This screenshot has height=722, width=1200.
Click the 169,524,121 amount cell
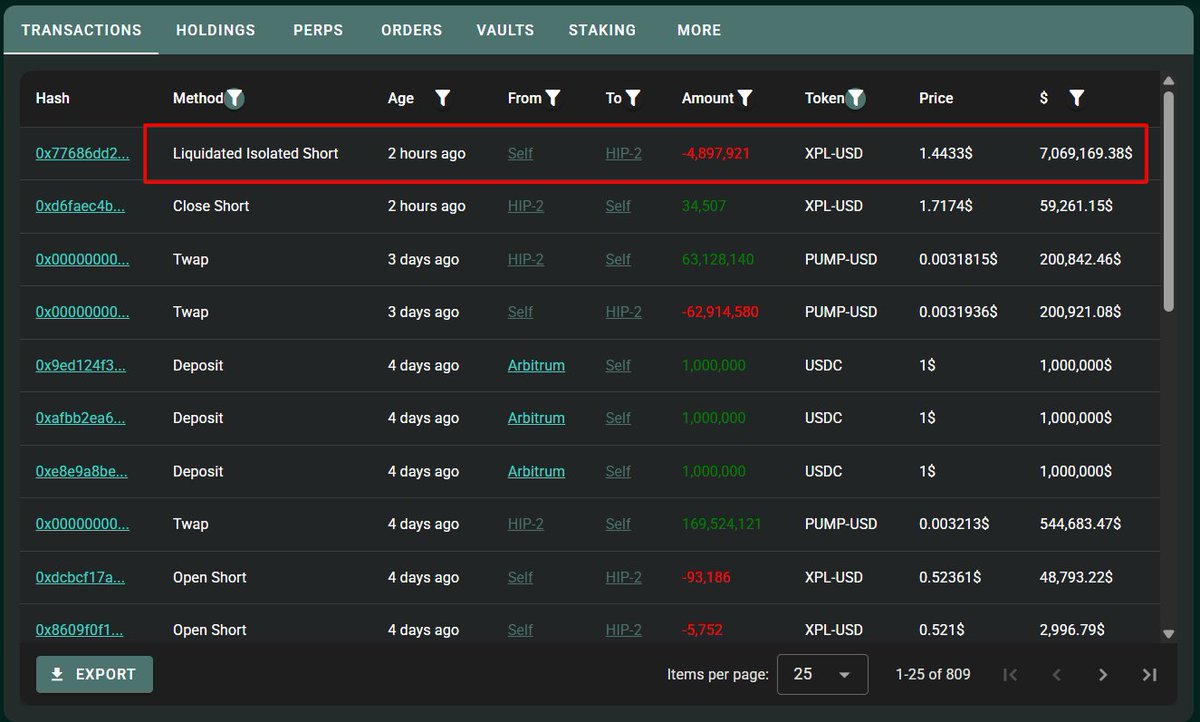click(722, 524)
